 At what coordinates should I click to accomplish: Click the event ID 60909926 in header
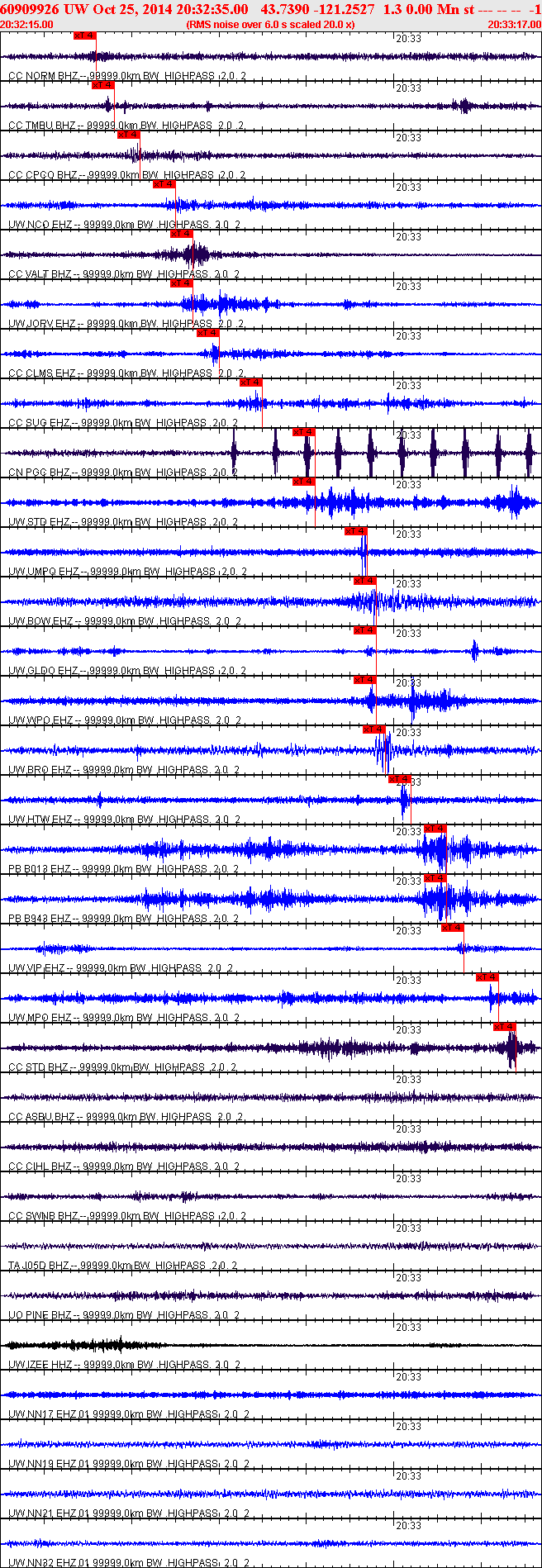tap(29, 9)
